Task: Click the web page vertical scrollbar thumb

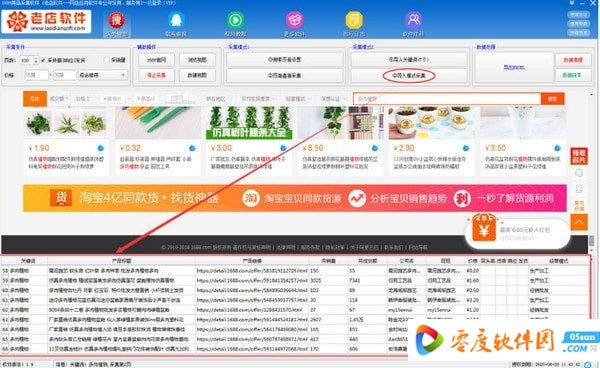Action: click(x=591, y=241)
